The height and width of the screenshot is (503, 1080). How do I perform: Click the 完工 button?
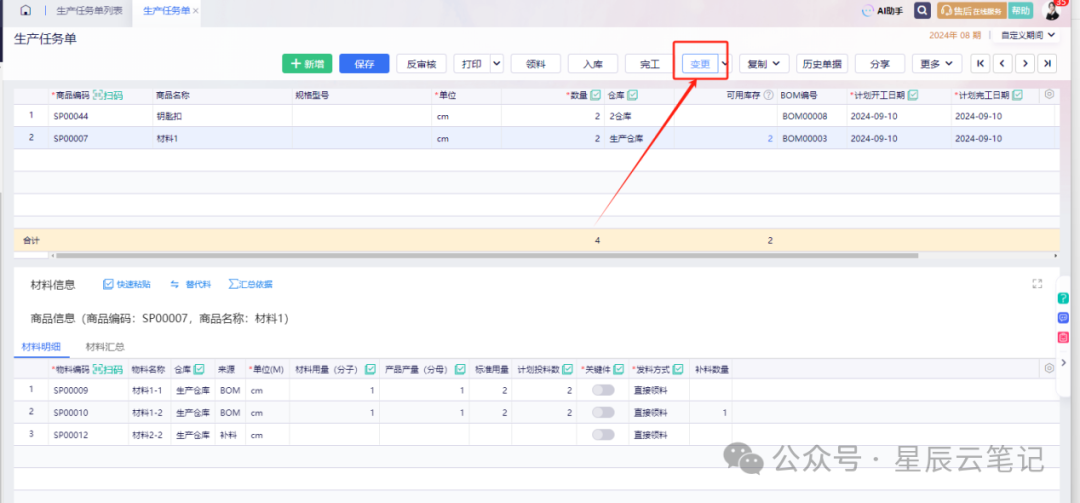click(650, 63)
